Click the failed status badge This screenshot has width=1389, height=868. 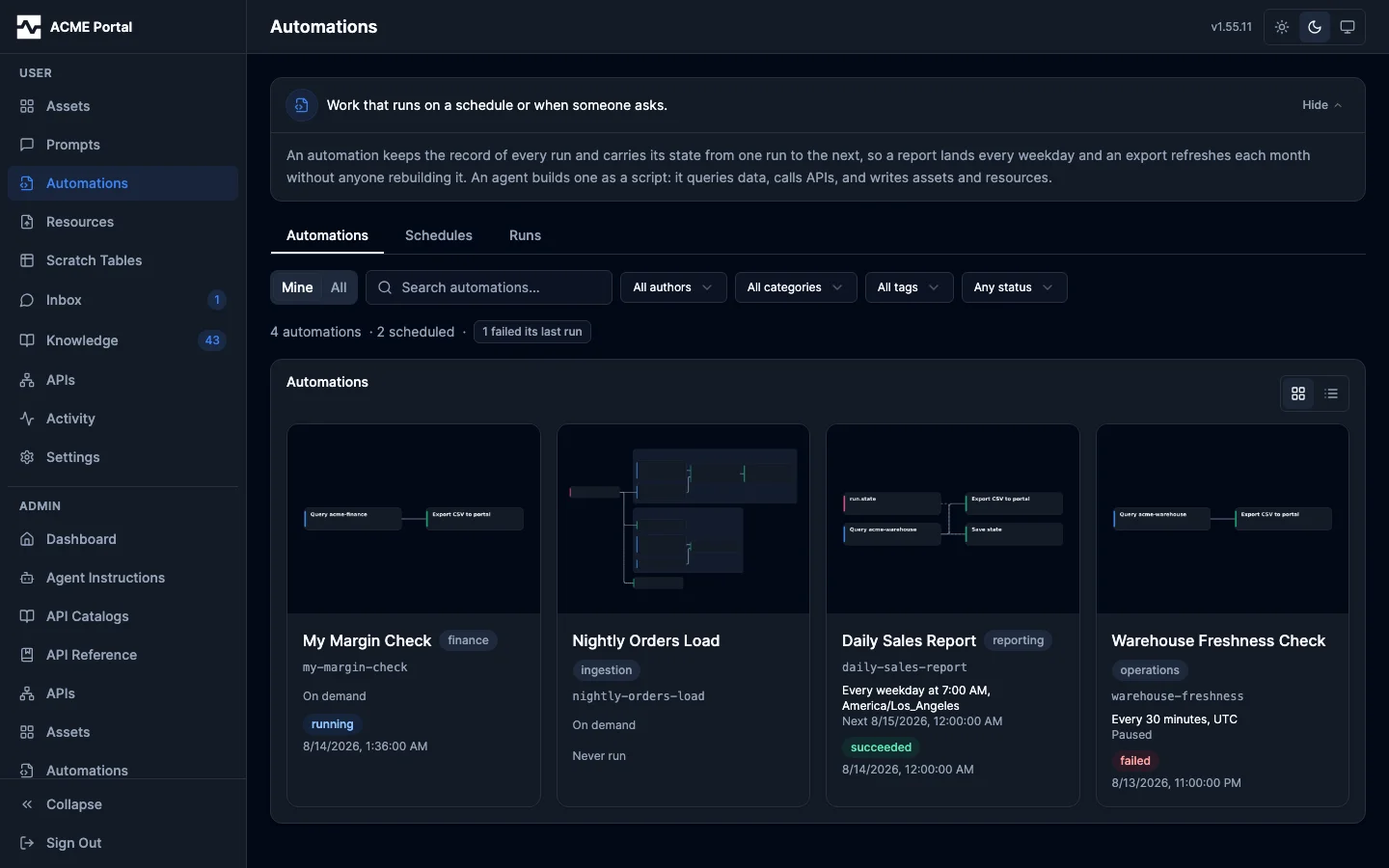click(1135, 761)
